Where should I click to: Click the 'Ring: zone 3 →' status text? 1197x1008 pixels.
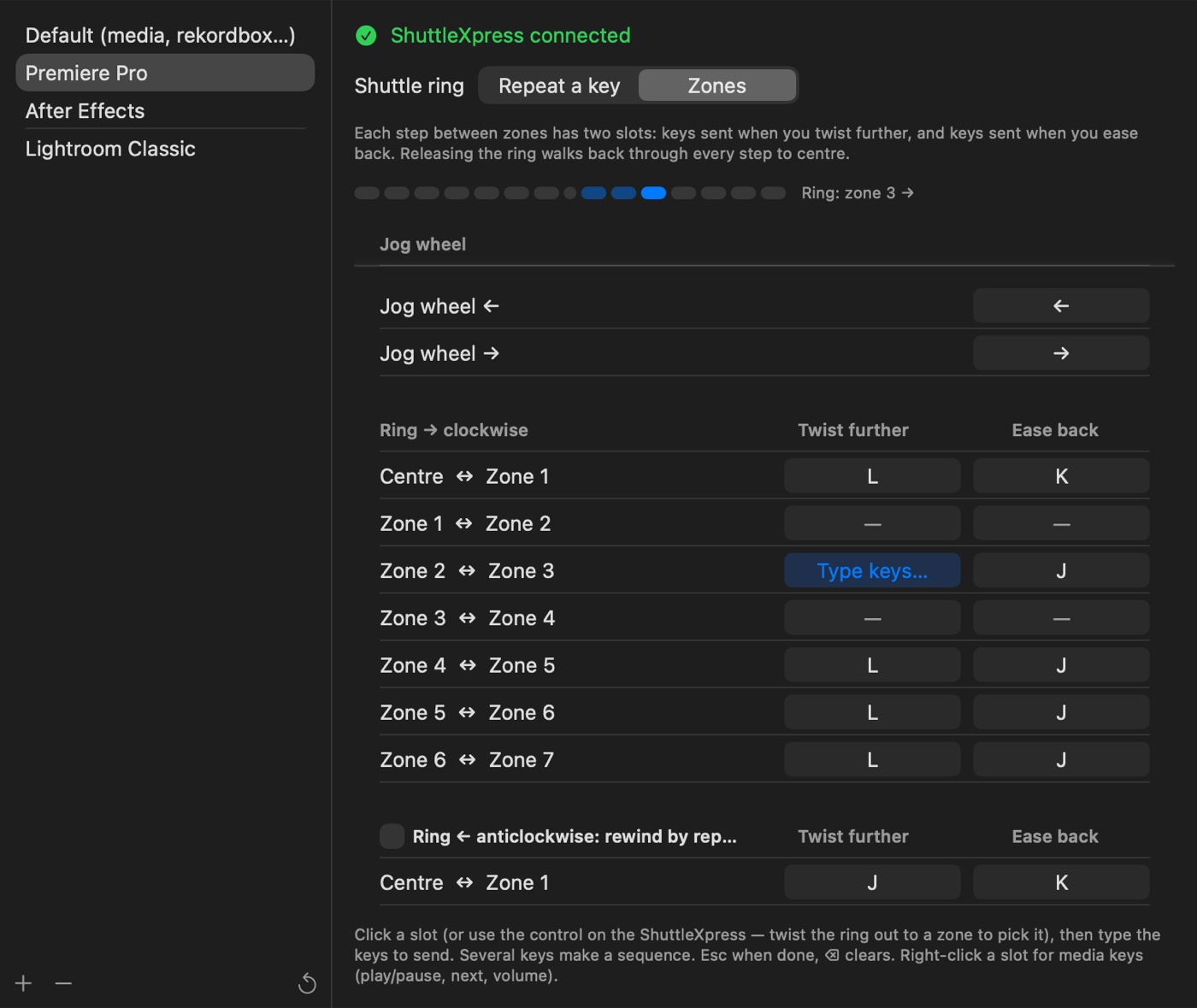[858, 193]
